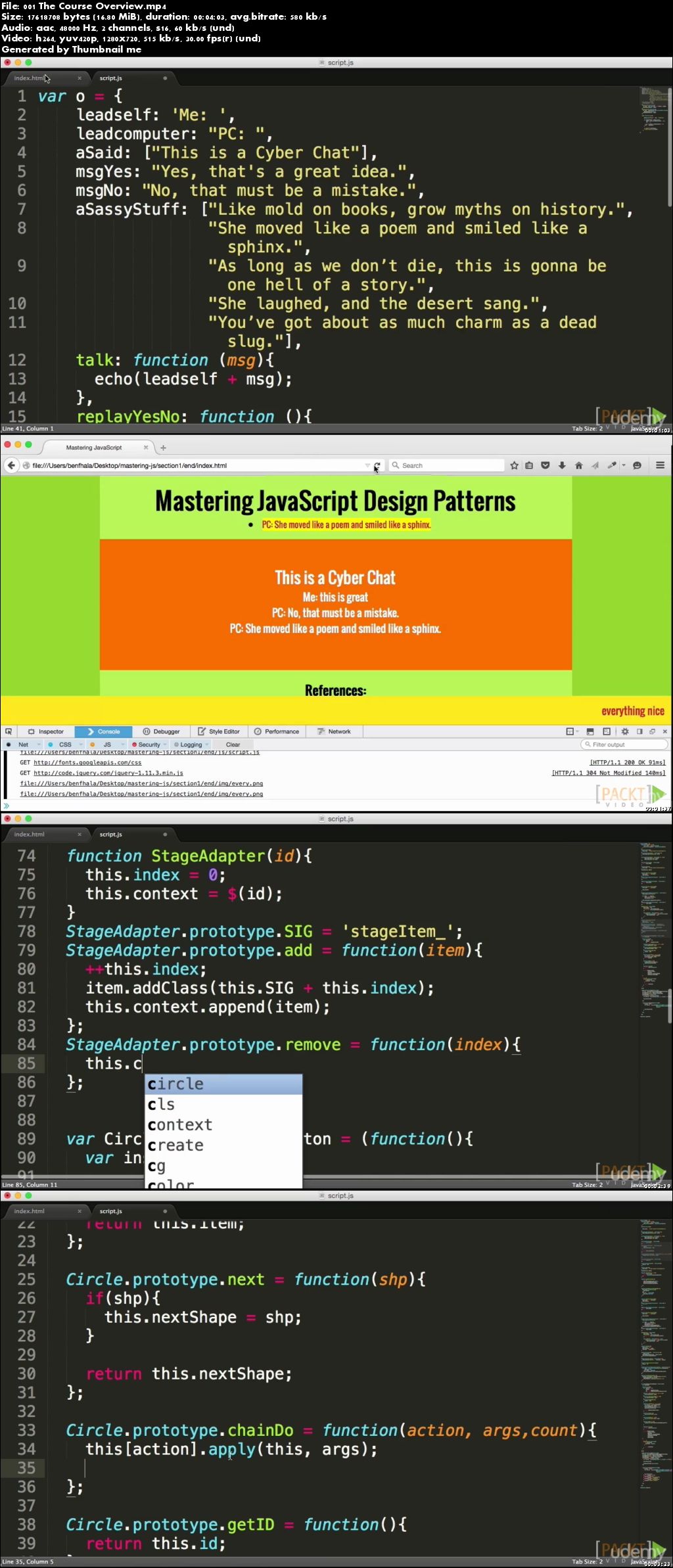The width and height of the screenshot is (673, 1568).
Task: Toggle responsive design mode icon in devtools
Action: (607, 731)
